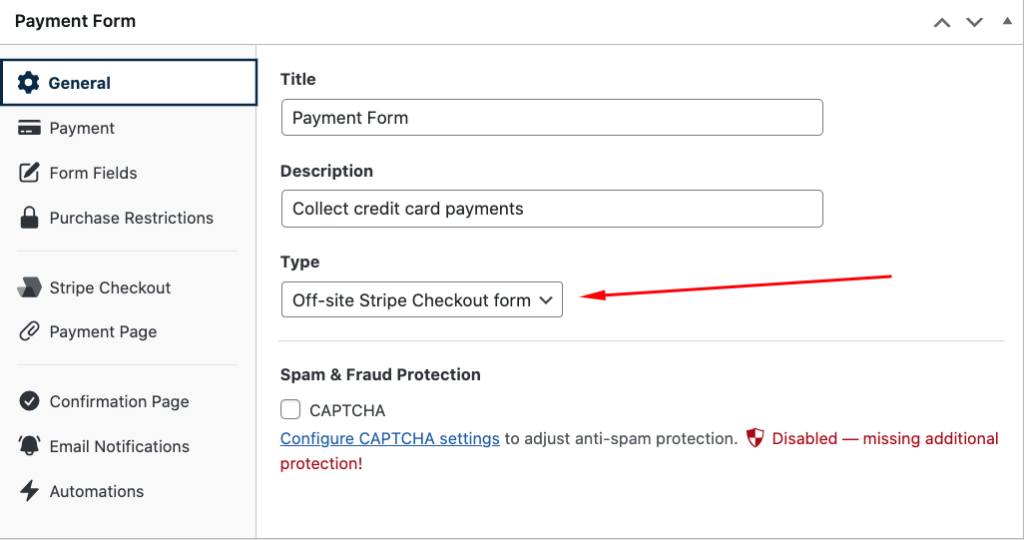Click the Confirmation Page checkmark icon
Image resolution: width=1024 pixels, height=540 pixels.
30,402
